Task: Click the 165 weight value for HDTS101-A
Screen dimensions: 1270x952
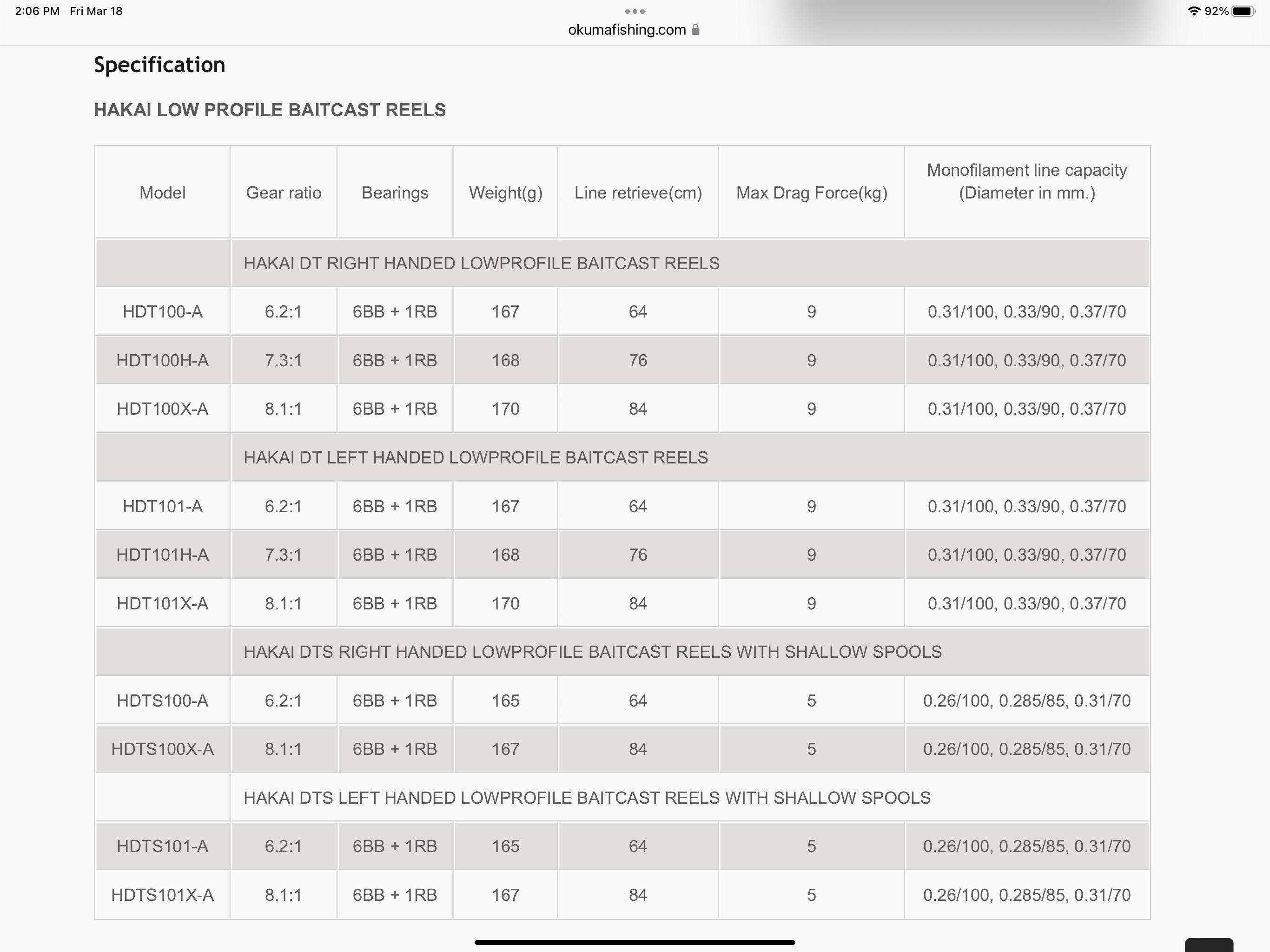Action: pyautogui.click(x=505, y=846)
